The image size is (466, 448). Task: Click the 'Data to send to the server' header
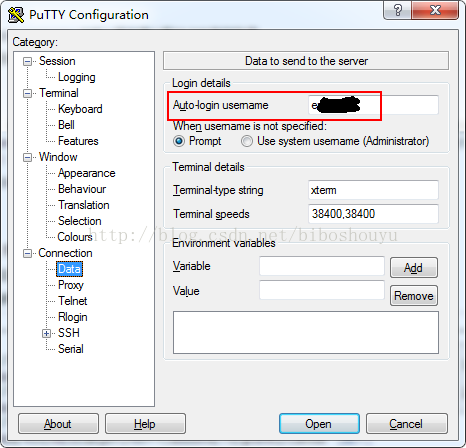[306, 61]
